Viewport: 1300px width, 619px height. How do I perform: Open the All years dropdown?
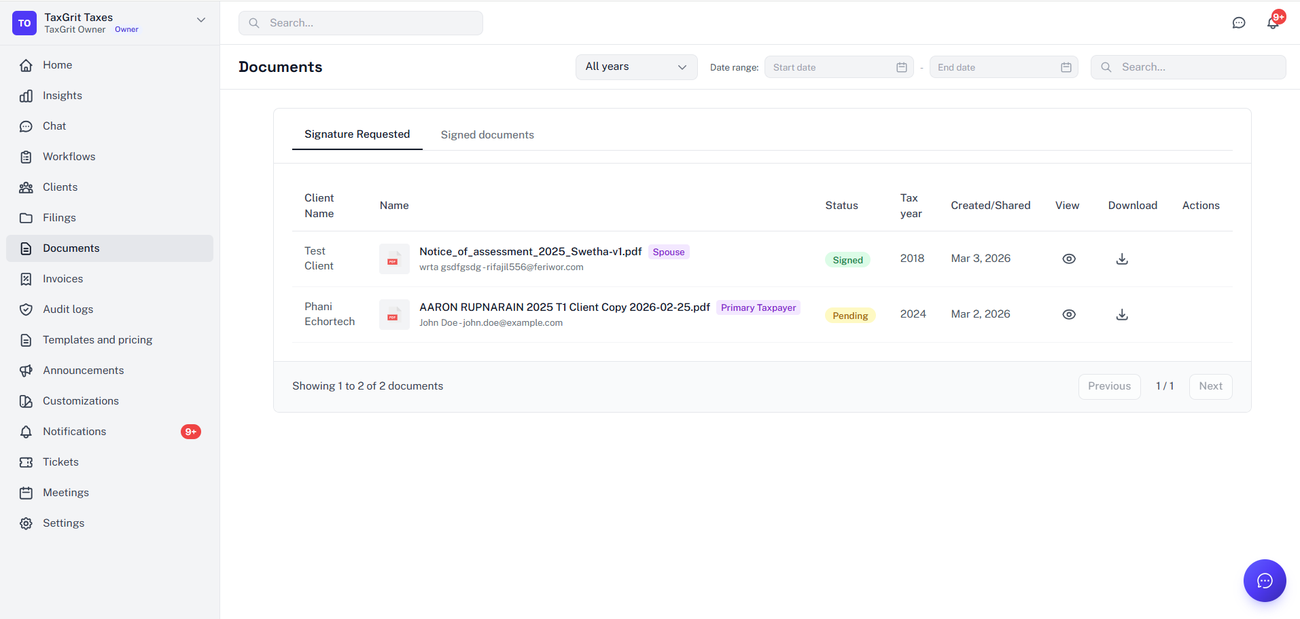click(x=637, y=67)
